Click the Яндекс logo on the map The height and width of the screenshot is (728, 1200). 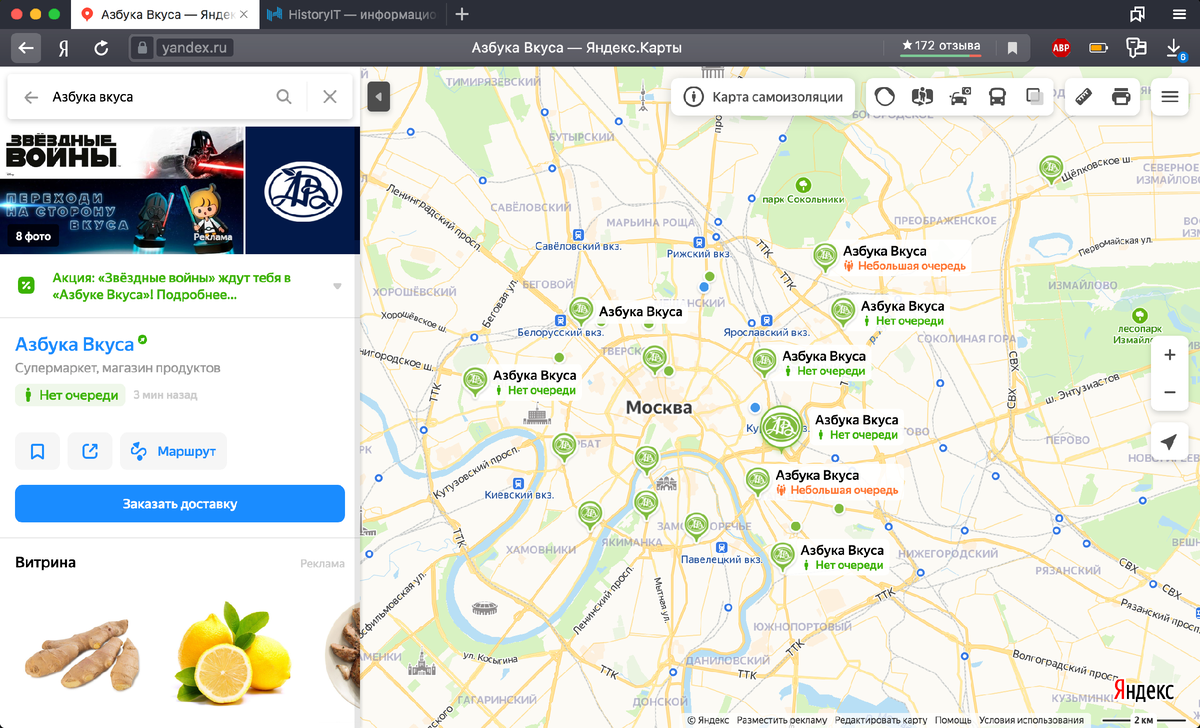click(x=1144, y=691)
